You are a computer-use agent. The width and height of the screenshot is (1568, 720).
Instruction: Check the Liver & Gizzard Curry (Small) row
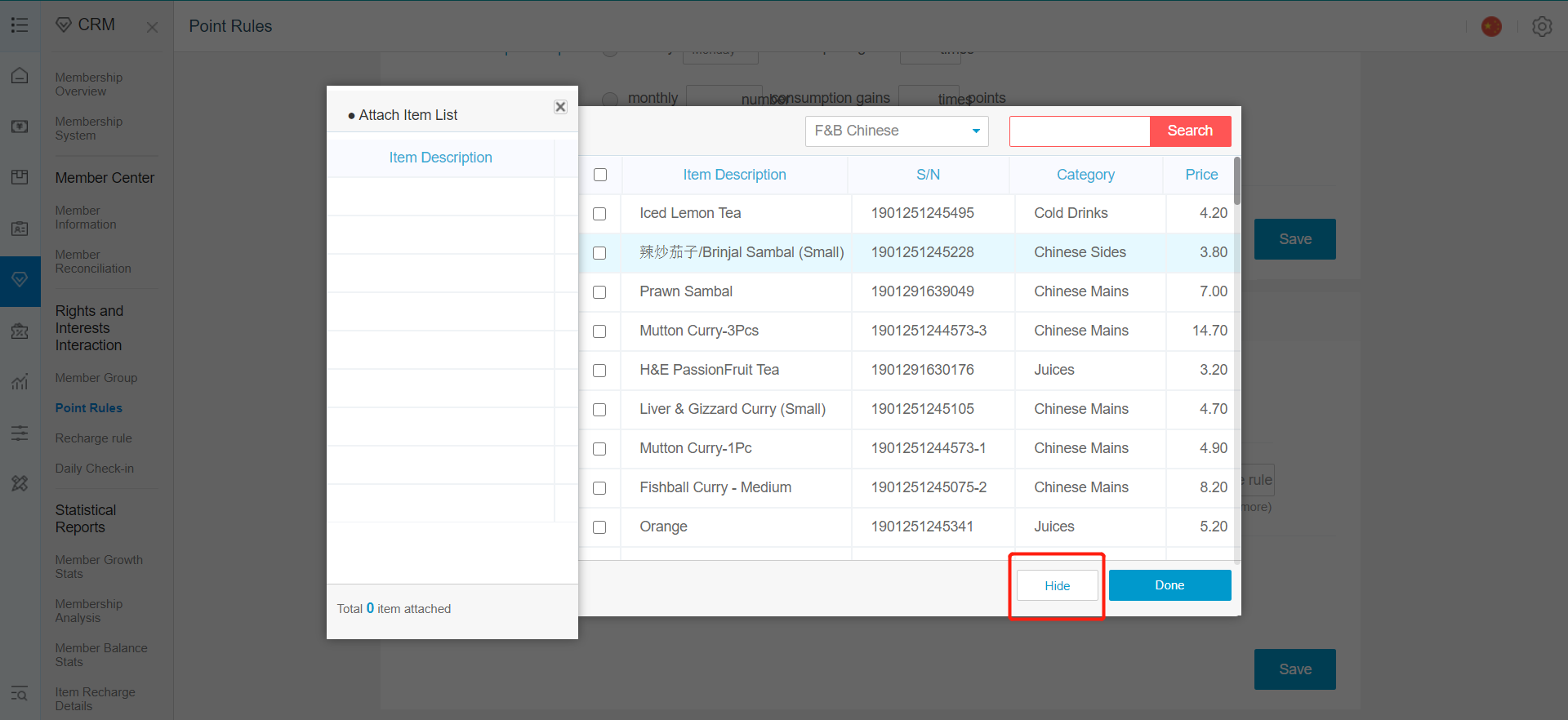599,410
